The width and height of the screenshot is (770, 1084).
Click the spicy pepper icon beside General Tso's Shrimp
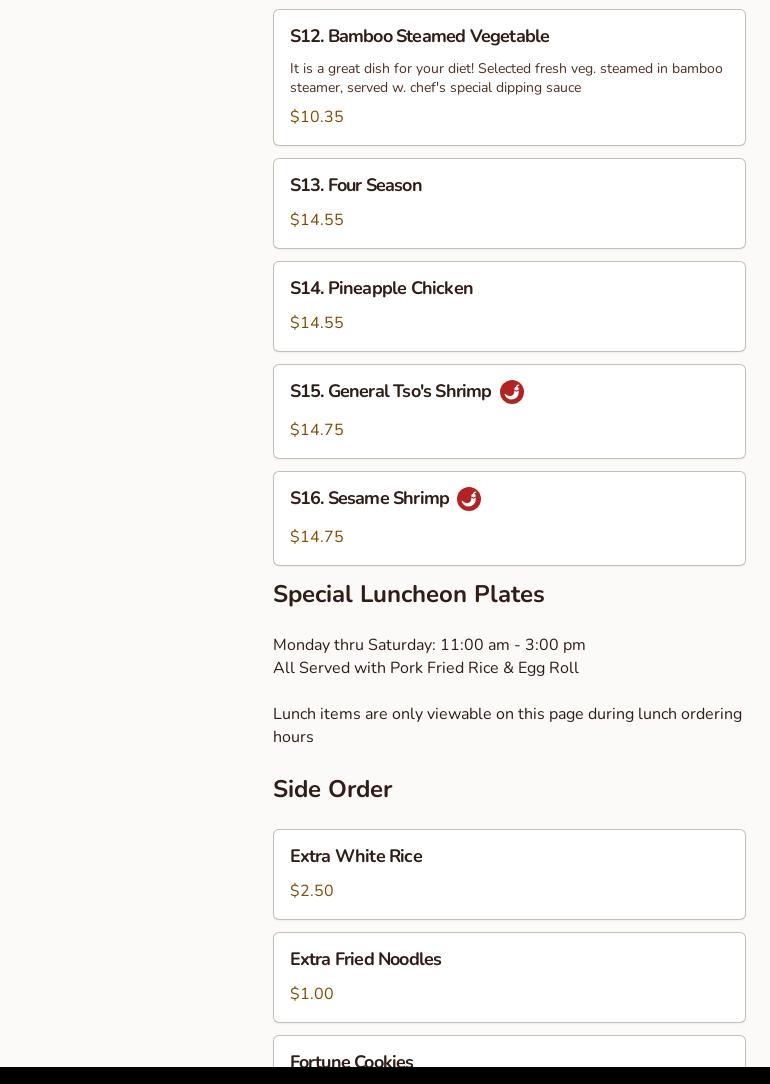[x=511, y=392]
